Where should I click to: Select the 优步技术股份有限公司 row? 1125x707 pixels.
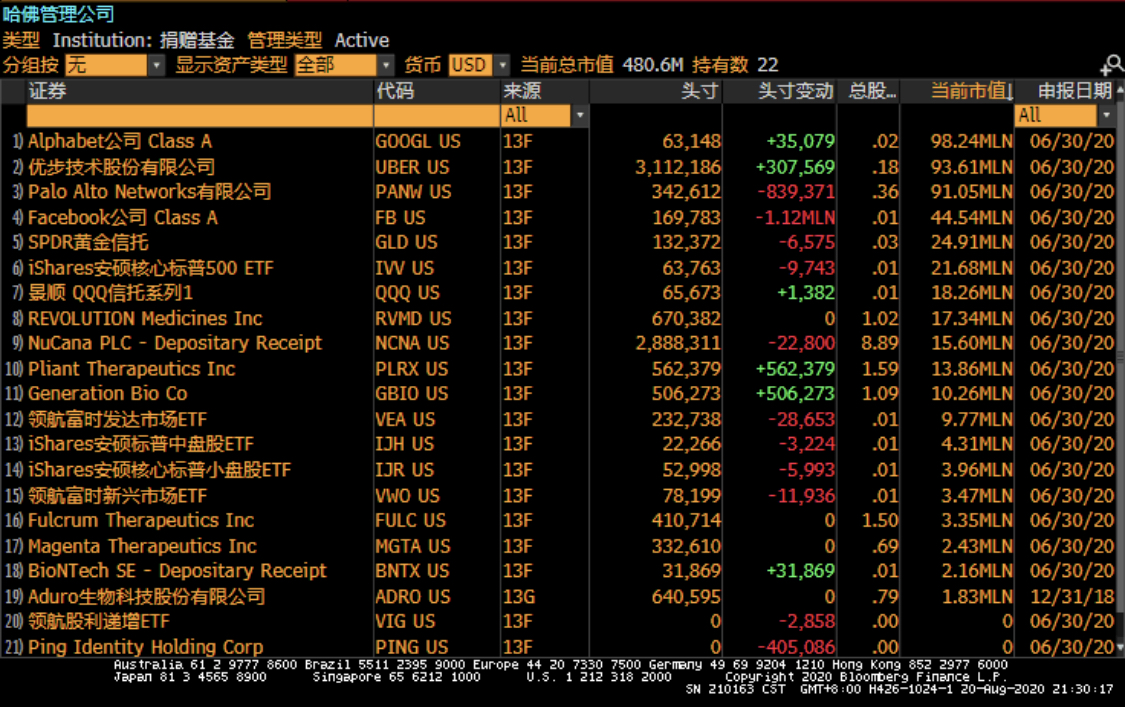pyautogui.click(x=560, y=167)
